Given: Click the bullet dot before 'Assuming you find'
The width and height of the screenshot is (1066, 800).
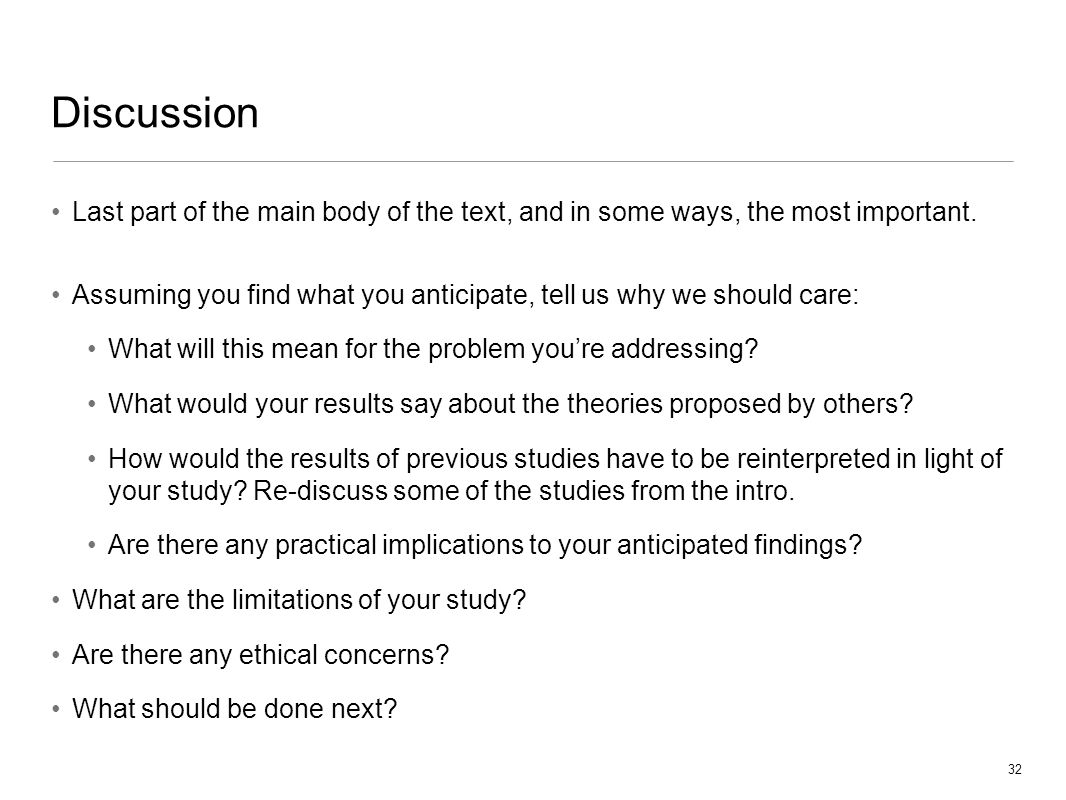Looking at the screenshot, I should (56, 295).
